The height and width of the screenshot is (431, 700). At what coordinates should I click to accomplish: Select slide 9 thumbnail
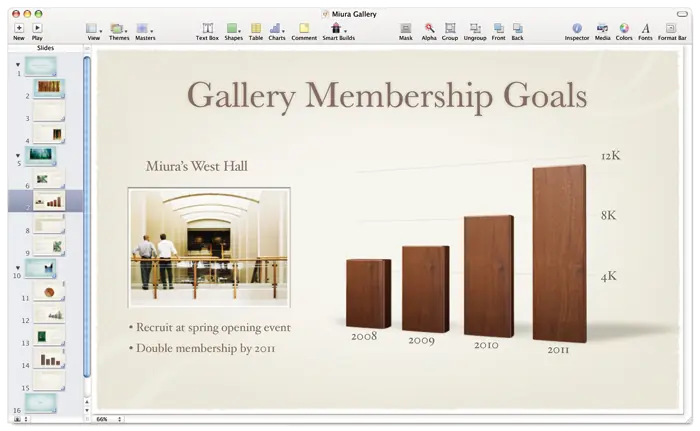tap(49, 246)
